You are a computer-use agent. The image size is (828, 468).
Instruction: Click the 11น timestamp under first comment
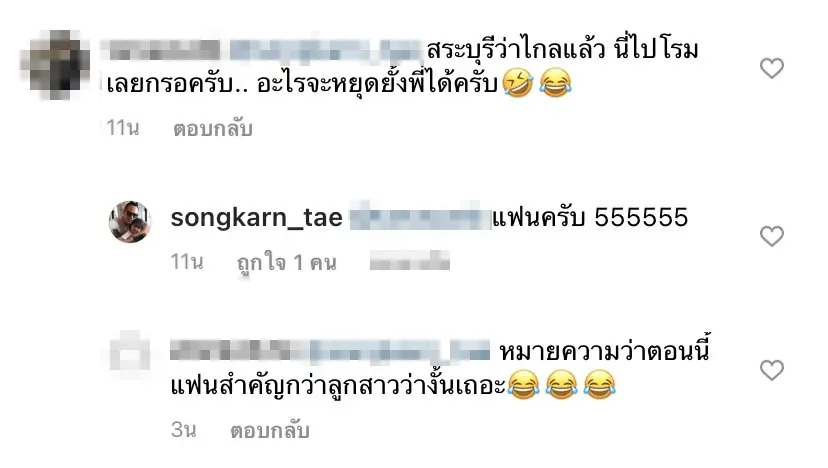click(x=123, y=128)
